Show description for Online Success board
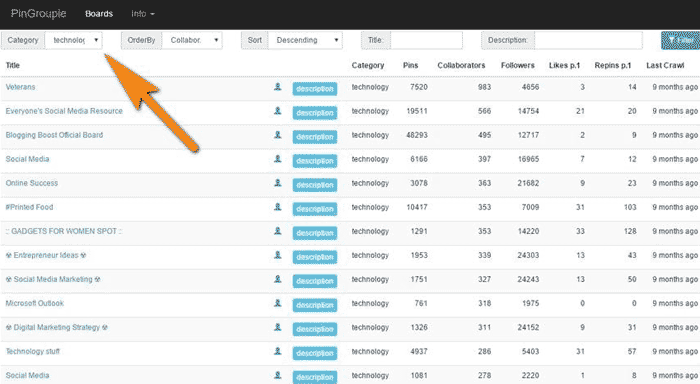Viewport: 700px width, 384px height. (x=315, y=185)
